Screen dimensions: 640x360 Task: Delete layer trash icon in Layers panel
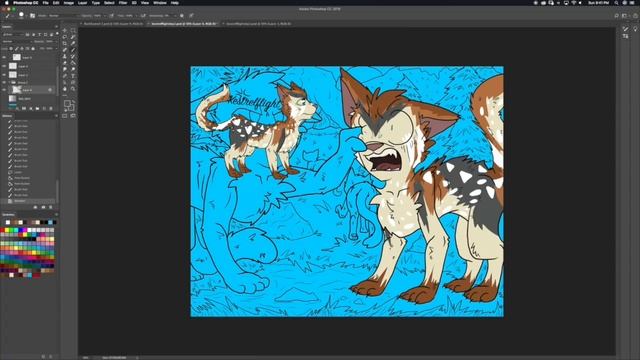(51, 109)
